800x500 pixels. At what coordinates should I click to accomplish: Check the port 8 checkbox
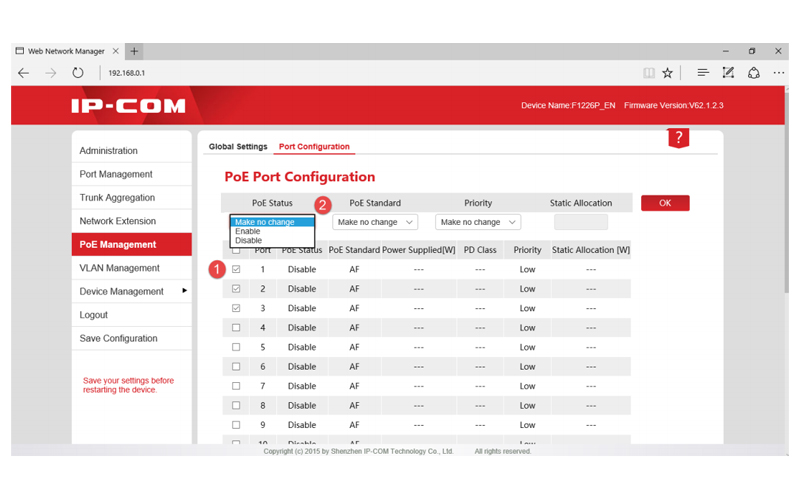[236, 405]
